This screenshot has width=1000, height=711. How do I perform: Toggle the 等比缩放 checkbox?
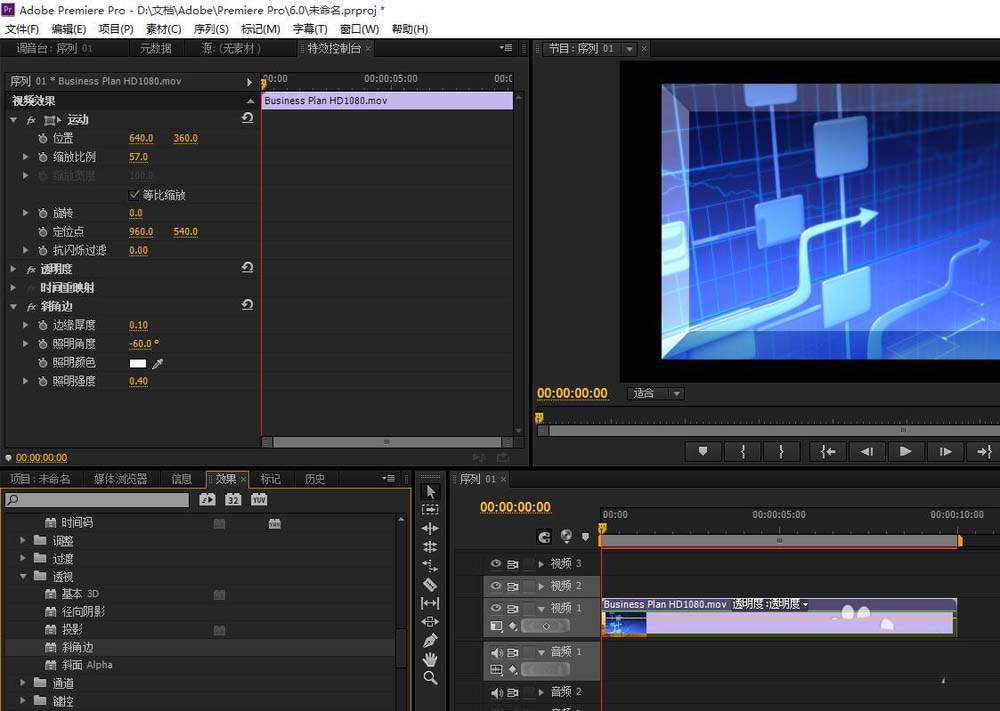point(134,194)
